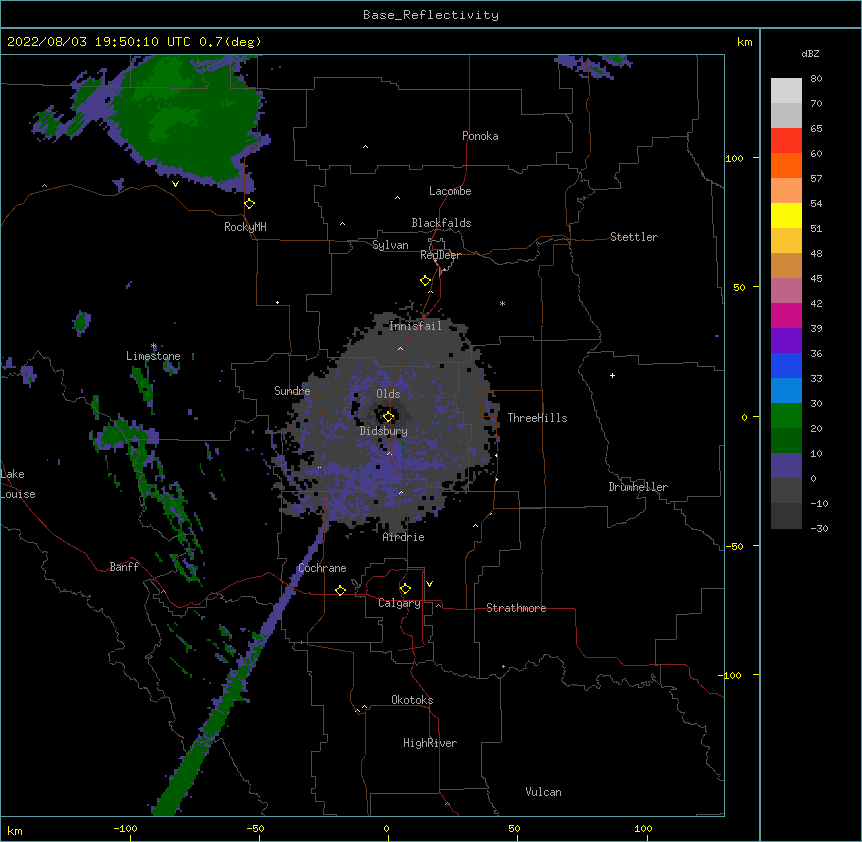Image resolution: width=862 pixels, height=842 pixels.
Task: Click the yellow V marker east of the Calgary diamond
Action: coord(429,584)
